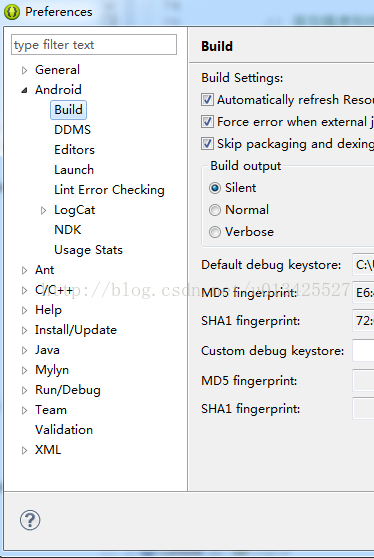This screenshot has width=374, height=558.
Task: Expand the Java preferences arrow
Action: [x=24, y=350]
